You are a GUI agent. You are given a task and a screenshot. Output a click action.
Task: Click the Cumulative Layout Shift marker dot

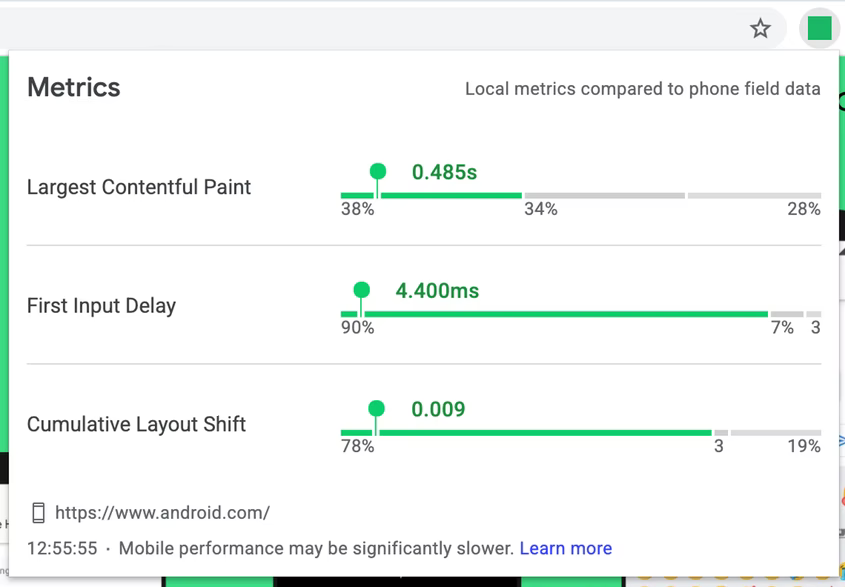click(376, 408)
